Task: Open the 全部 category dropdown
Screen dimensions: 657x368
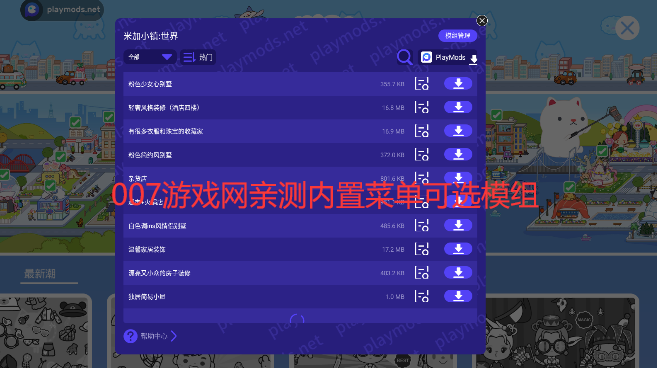Action: [150, 57]
